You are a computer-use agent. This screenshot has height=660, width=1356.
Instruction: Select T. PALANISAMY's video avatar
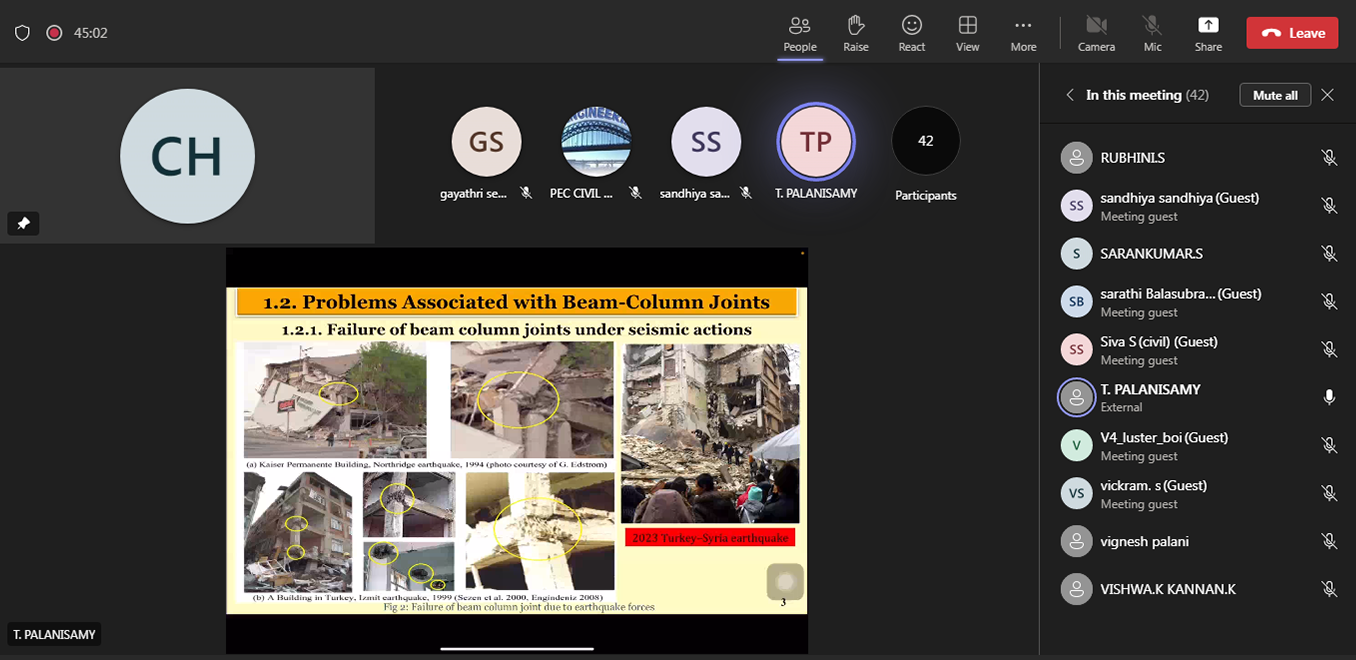point(815,141)
